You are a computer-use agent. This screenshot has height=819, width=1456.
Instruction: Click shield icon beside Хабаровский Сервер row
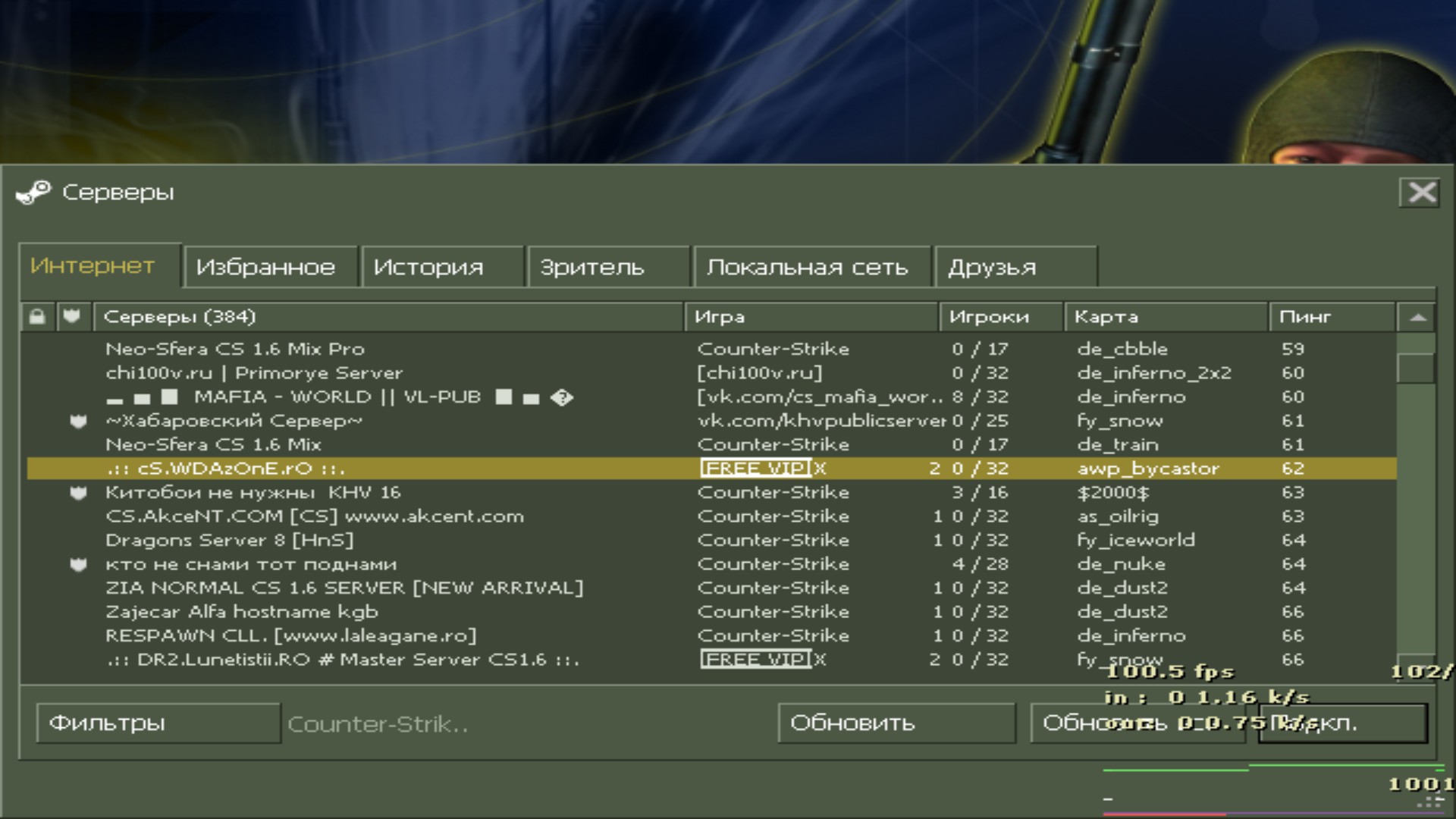click(78, 421)
